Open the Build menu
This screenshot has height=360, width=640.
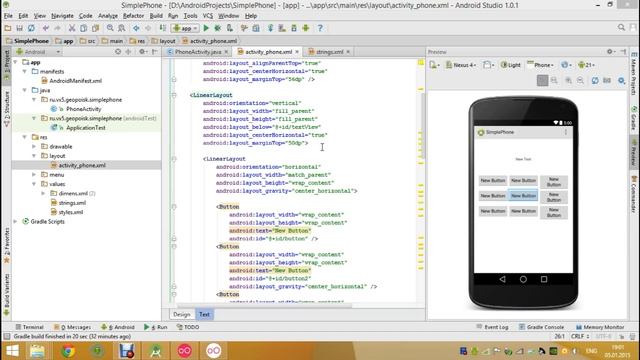156,16
